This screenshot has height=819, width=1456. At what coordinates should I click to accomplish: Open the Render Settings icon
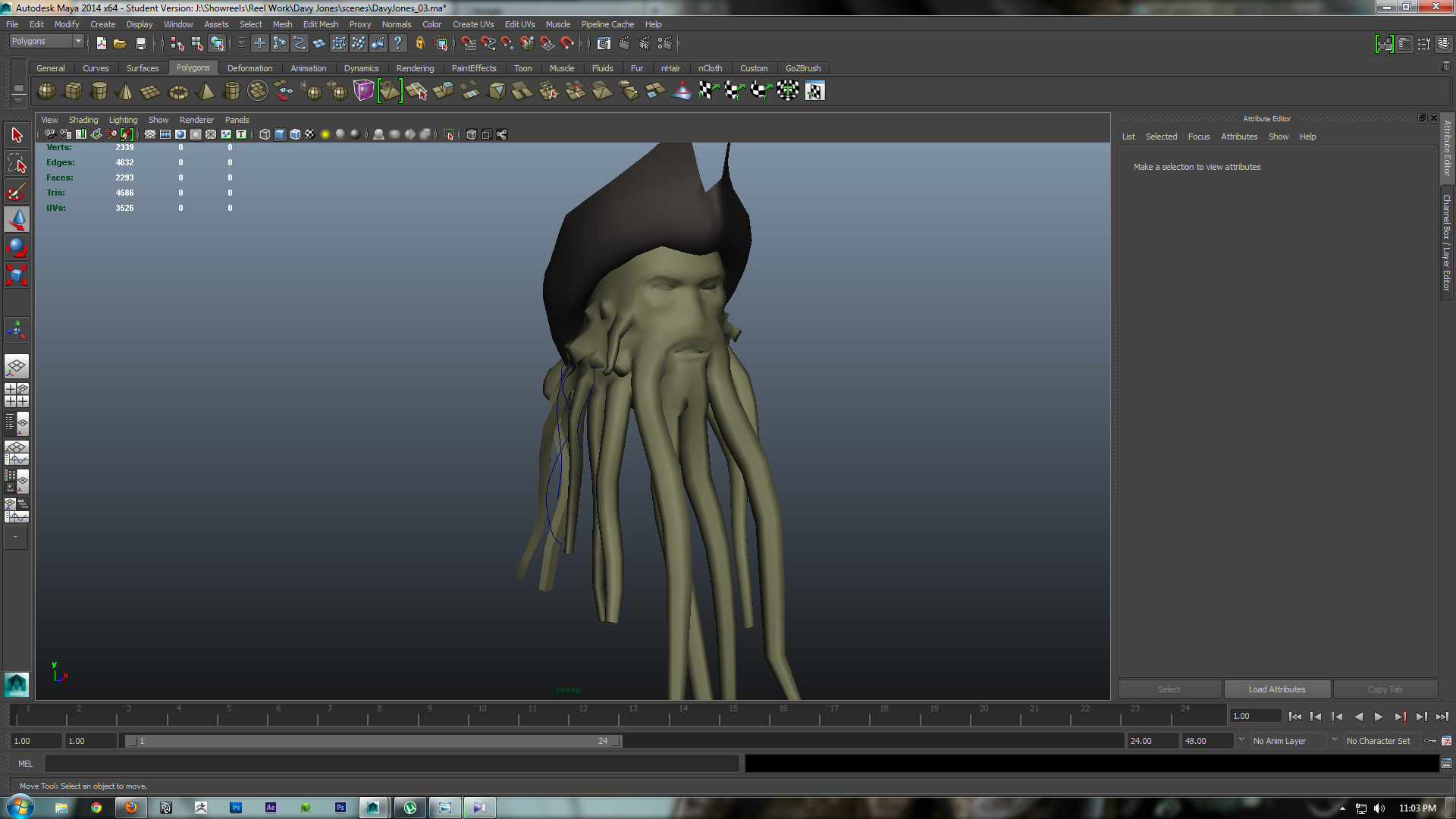(x=664, y=43)
